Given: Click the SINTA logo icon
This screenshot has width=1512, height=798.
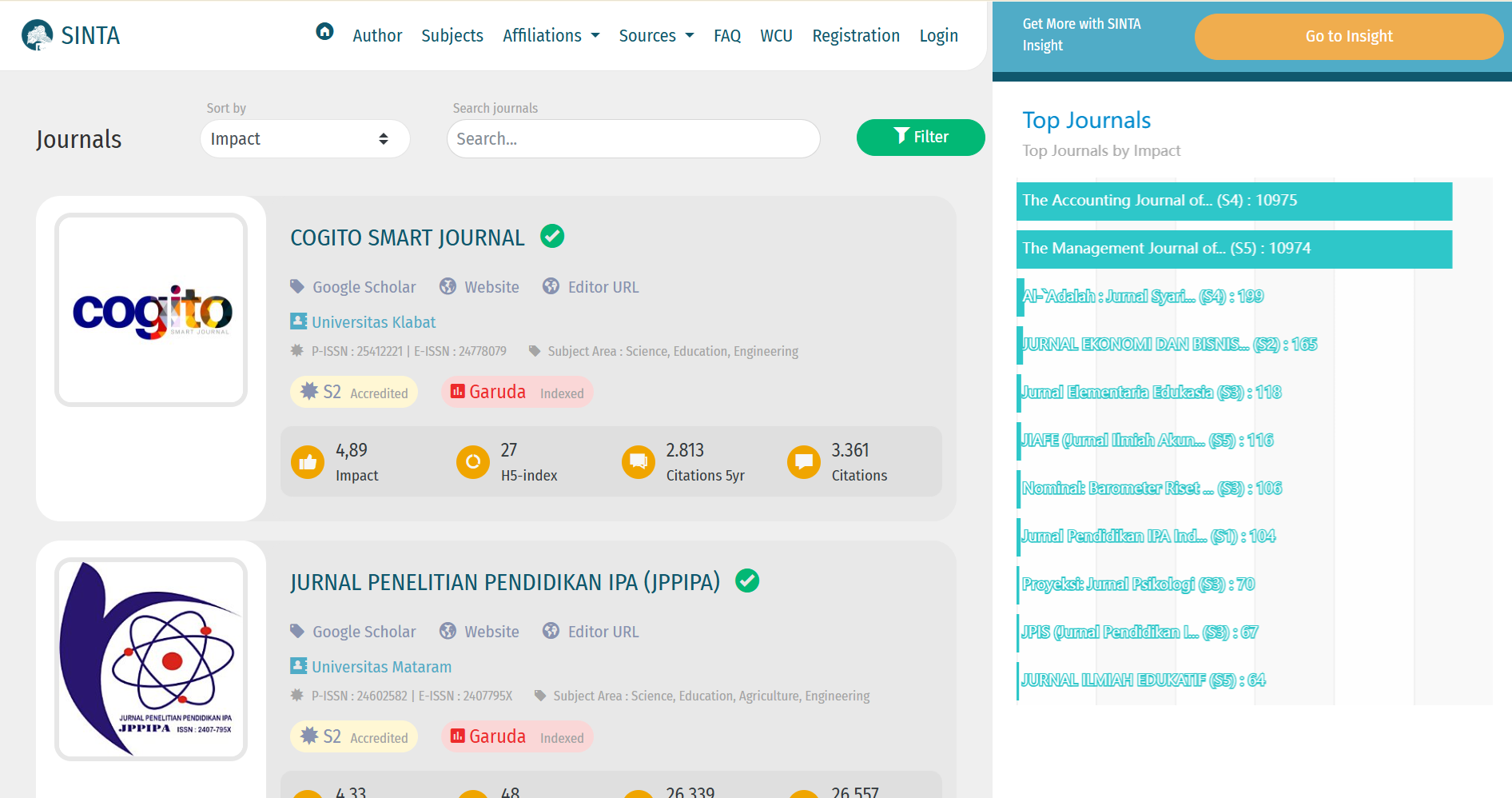Looking at the screenshot, I should [37, 35].
